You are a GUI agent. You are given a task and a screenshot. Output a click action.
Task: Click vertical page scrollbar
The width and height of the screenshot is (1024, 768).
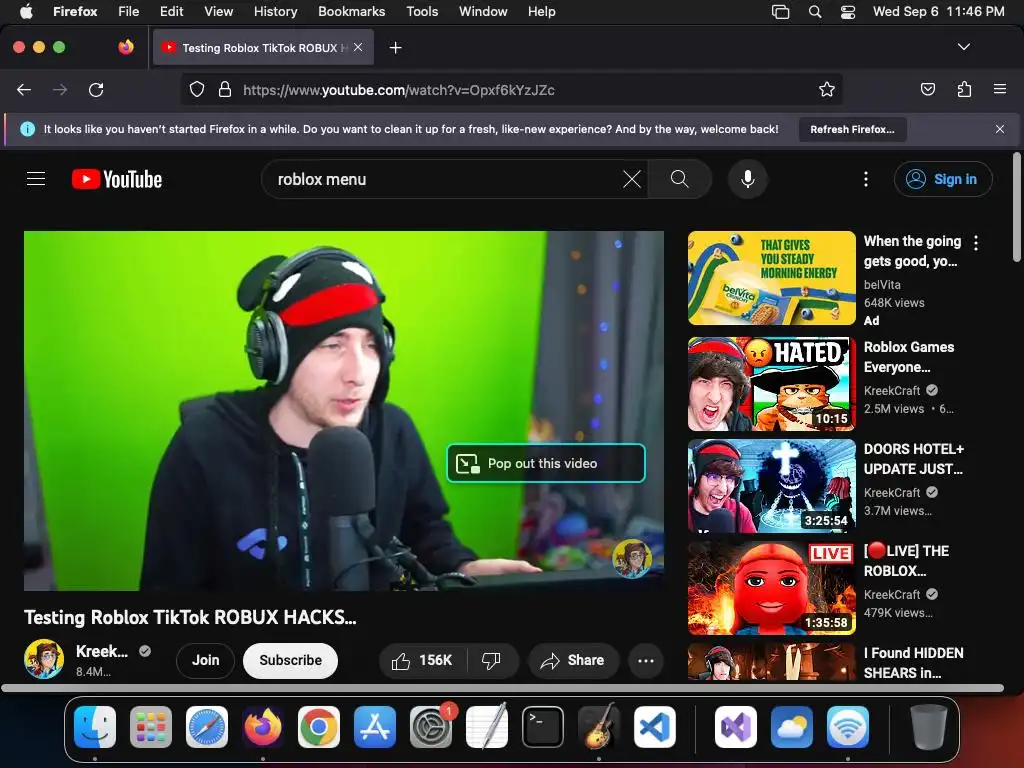tap(1016, 207)
